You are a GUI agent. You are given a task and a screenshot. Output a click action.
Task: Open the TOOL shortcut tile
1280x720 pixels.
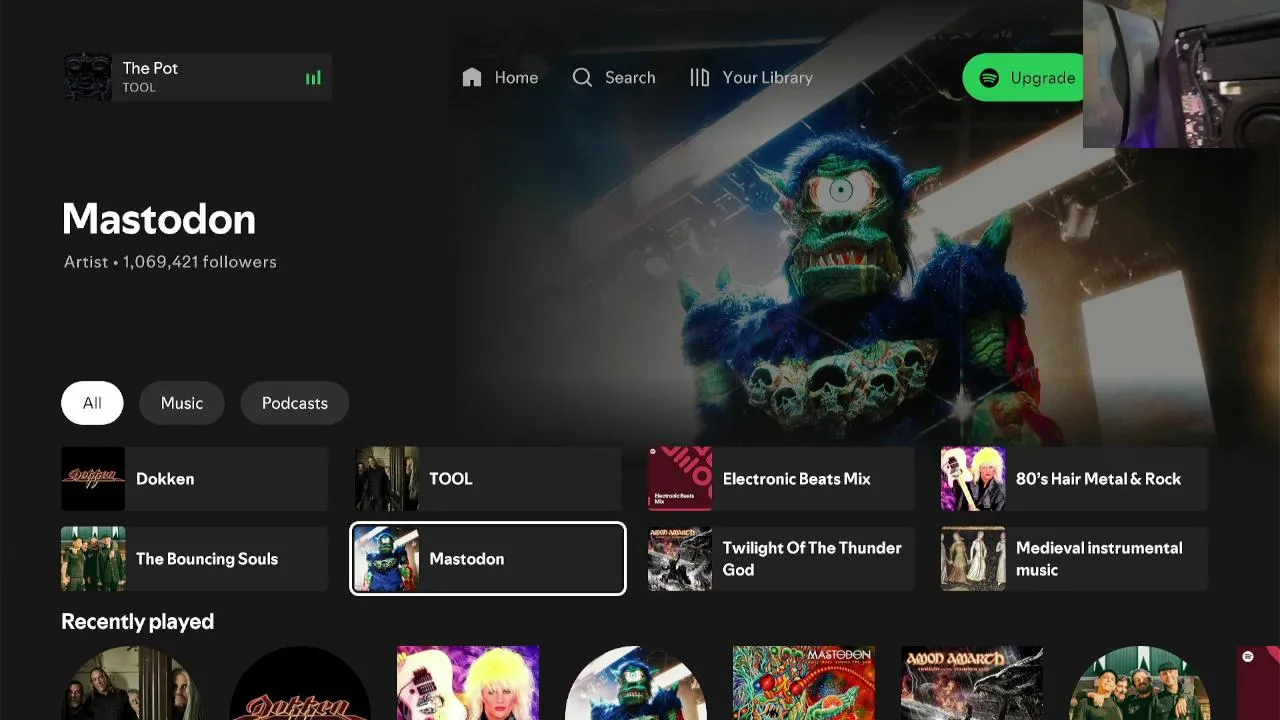pyautogui.click(x=488, y=479)
